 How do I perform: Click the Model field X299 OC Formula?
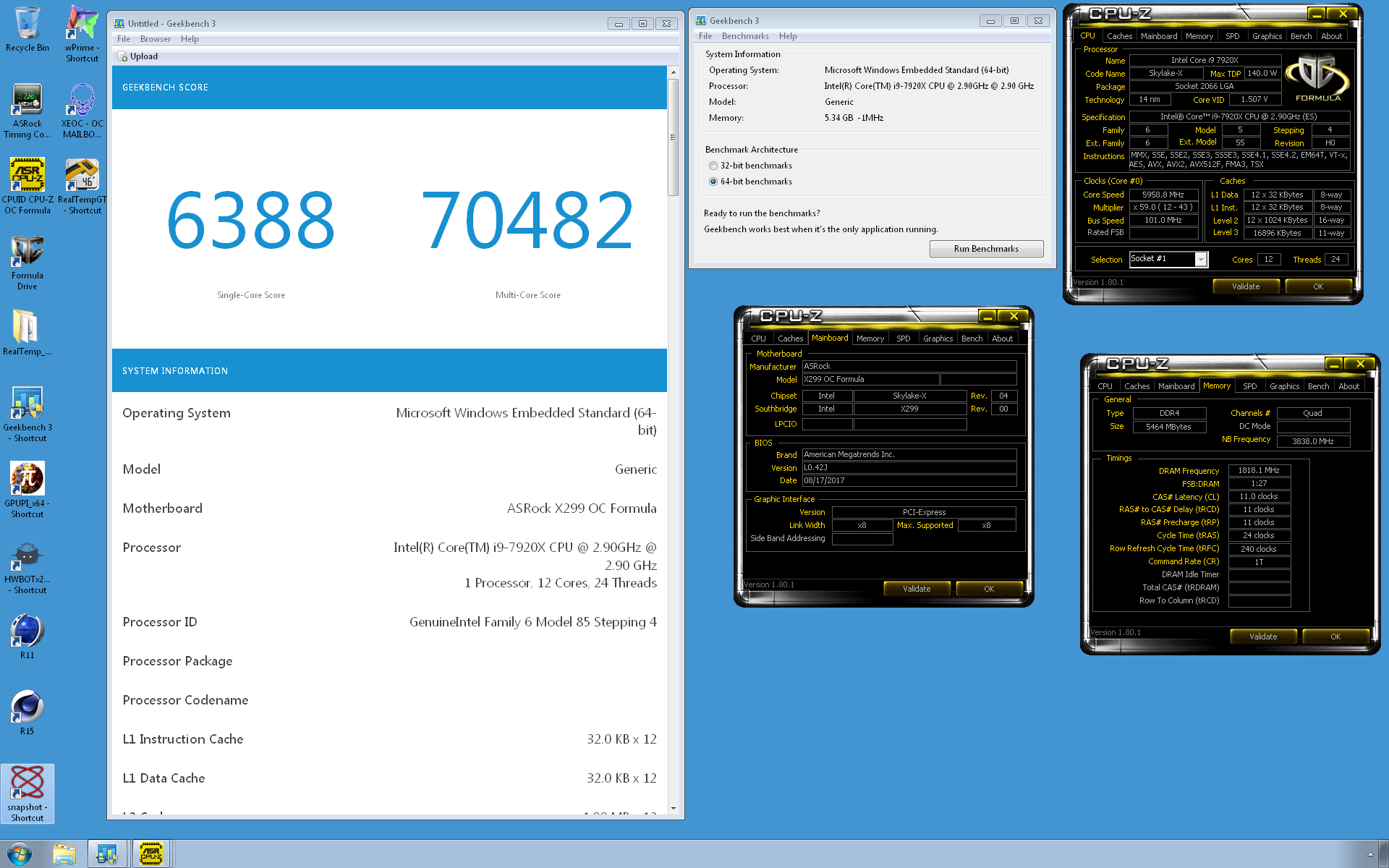pyautogui.click(x=870, y=380)
